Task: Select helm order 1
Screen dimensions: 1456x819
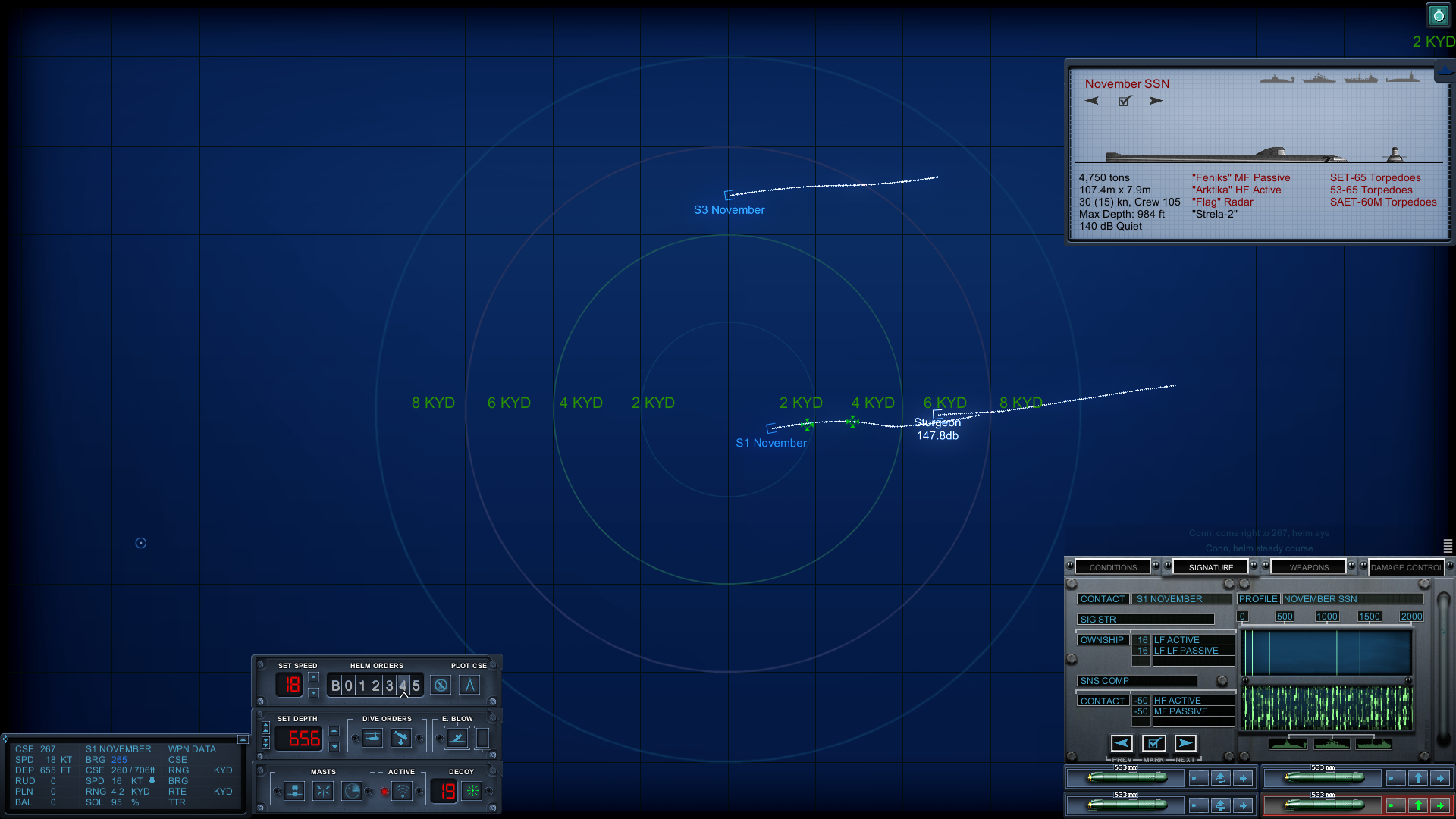Action: (x=362, y=686)
